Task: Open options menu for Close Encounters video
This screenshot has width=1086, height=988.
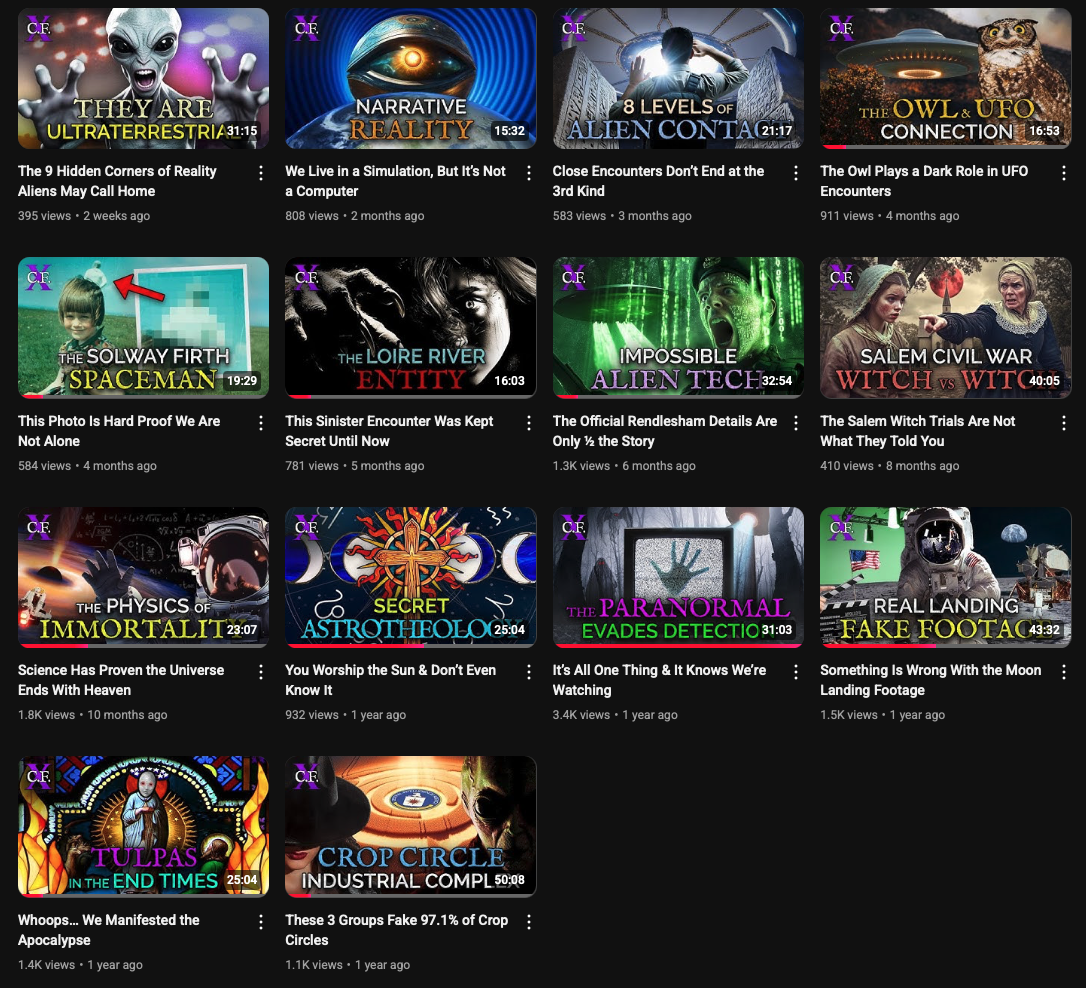Action: tap(796, 173)
